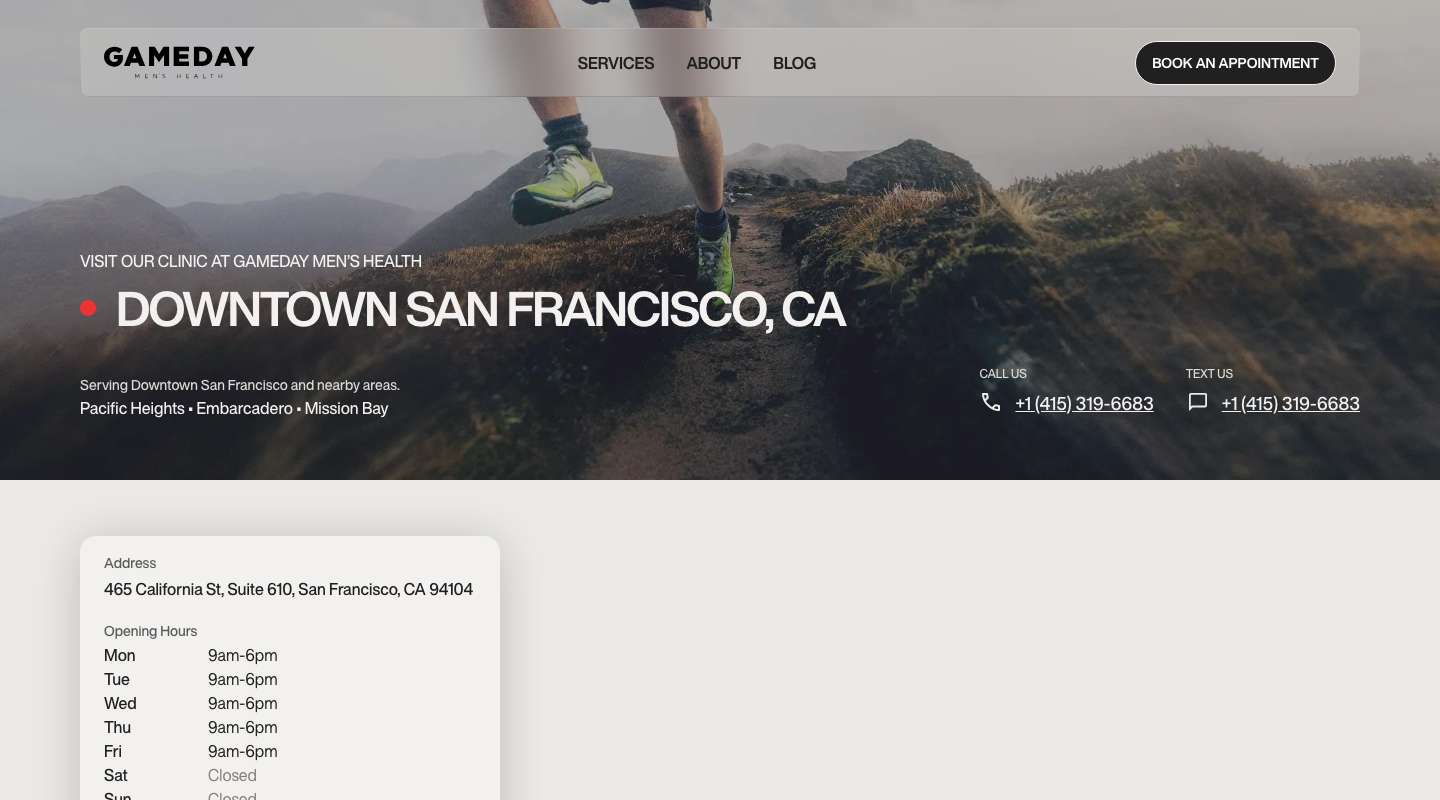Click the Wed row day label
1440x800 pixels.
coord(120,703)
